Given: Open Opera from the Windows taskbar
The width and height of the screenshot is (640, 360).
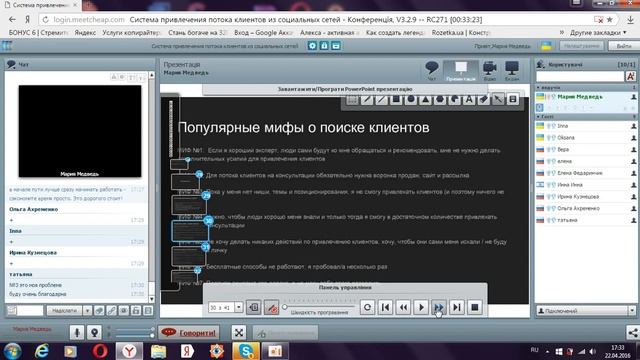Looking at the screenshot, I should 100,351.
